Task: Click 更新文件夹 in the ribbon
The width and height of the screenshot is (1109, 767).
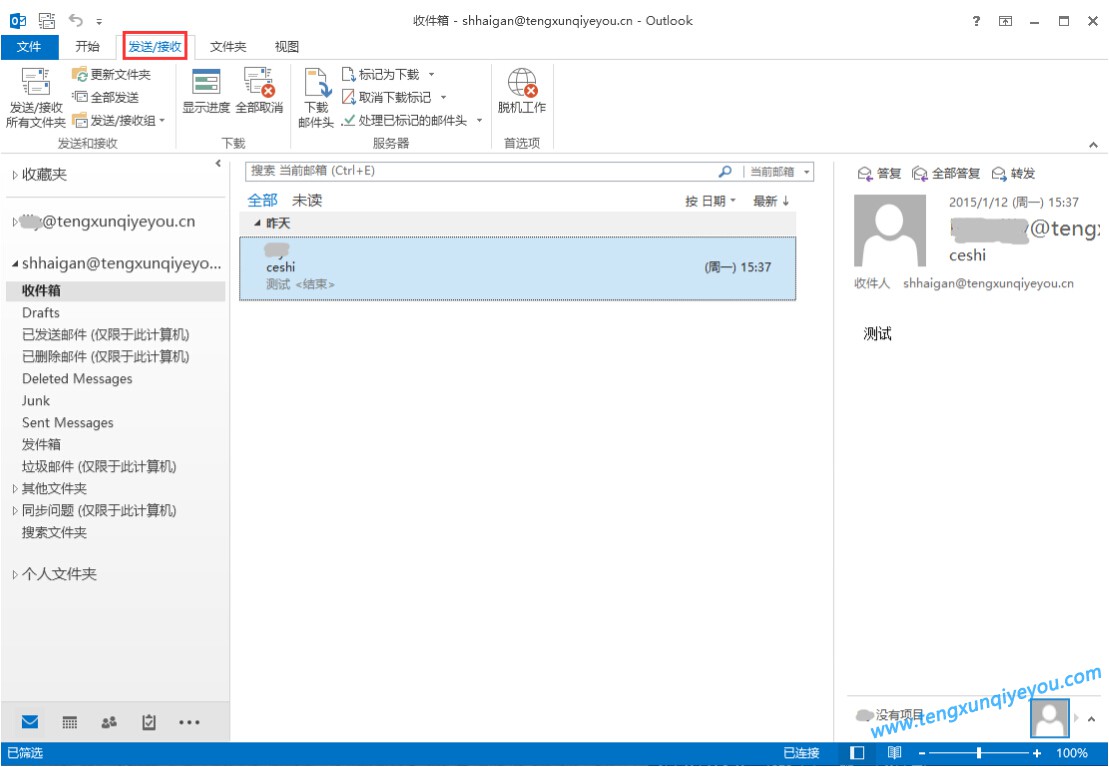Action: (x=112, y=74)
